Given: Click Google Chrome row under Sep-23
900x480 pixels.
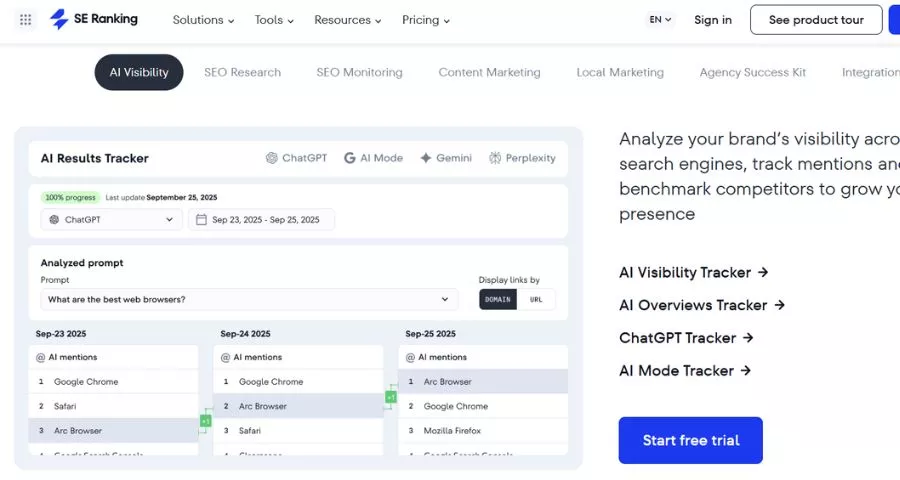Looking at the screenshot, I should pos(114,381).
